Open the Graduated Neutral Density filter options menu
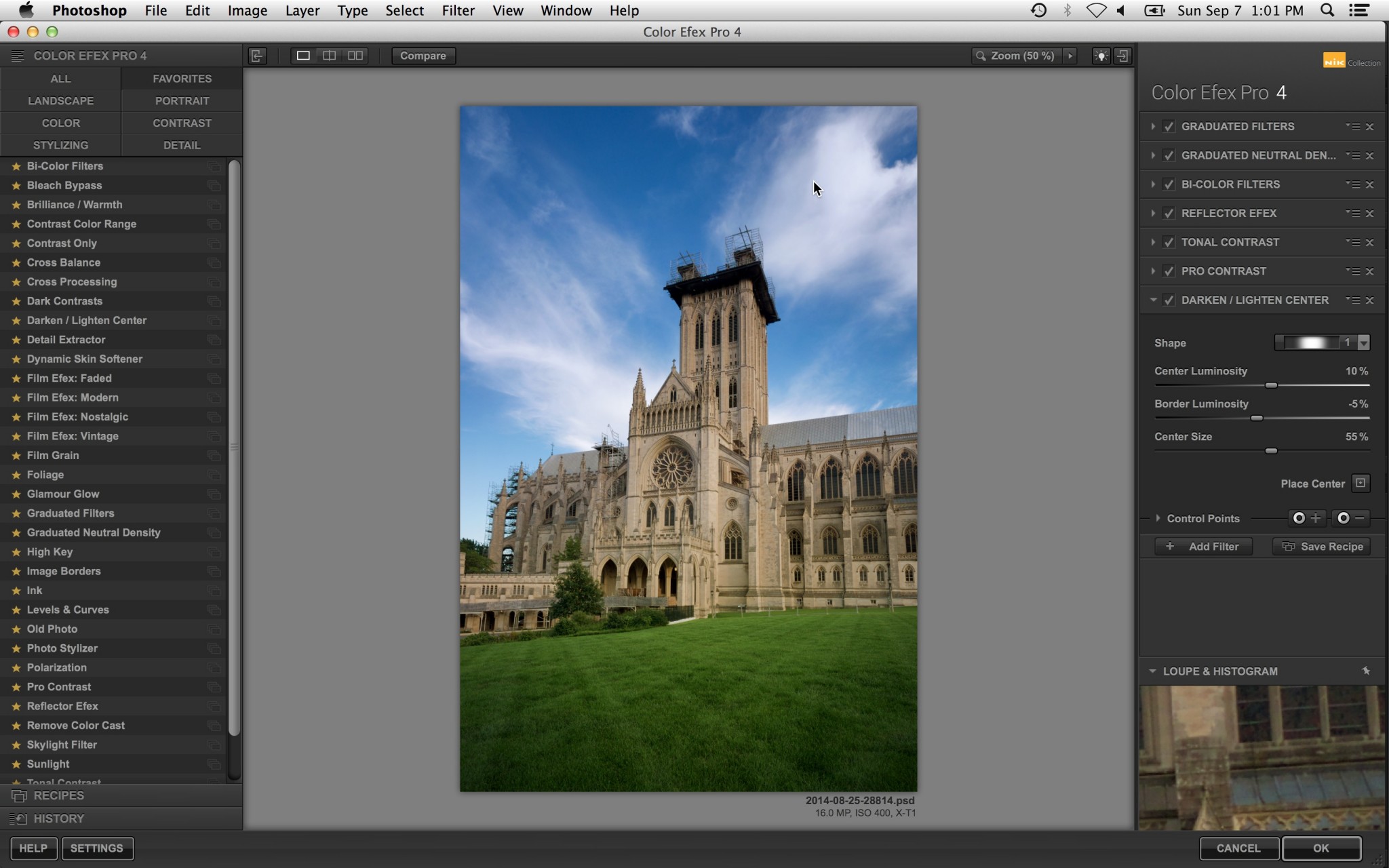The height and width of the screenshot is (868, 1389). pos(1353,155)
